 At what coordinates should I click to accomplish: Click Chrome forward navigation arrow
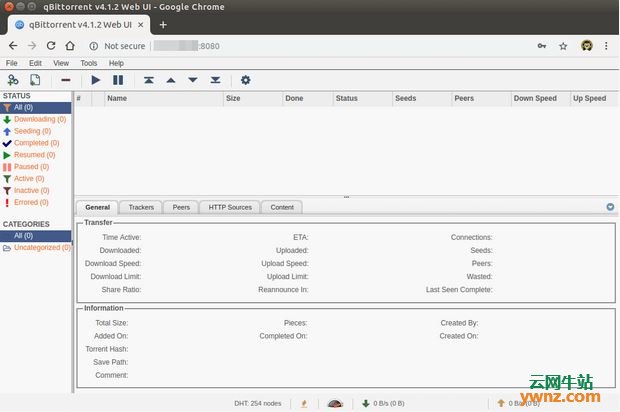(x=32, y=46)
